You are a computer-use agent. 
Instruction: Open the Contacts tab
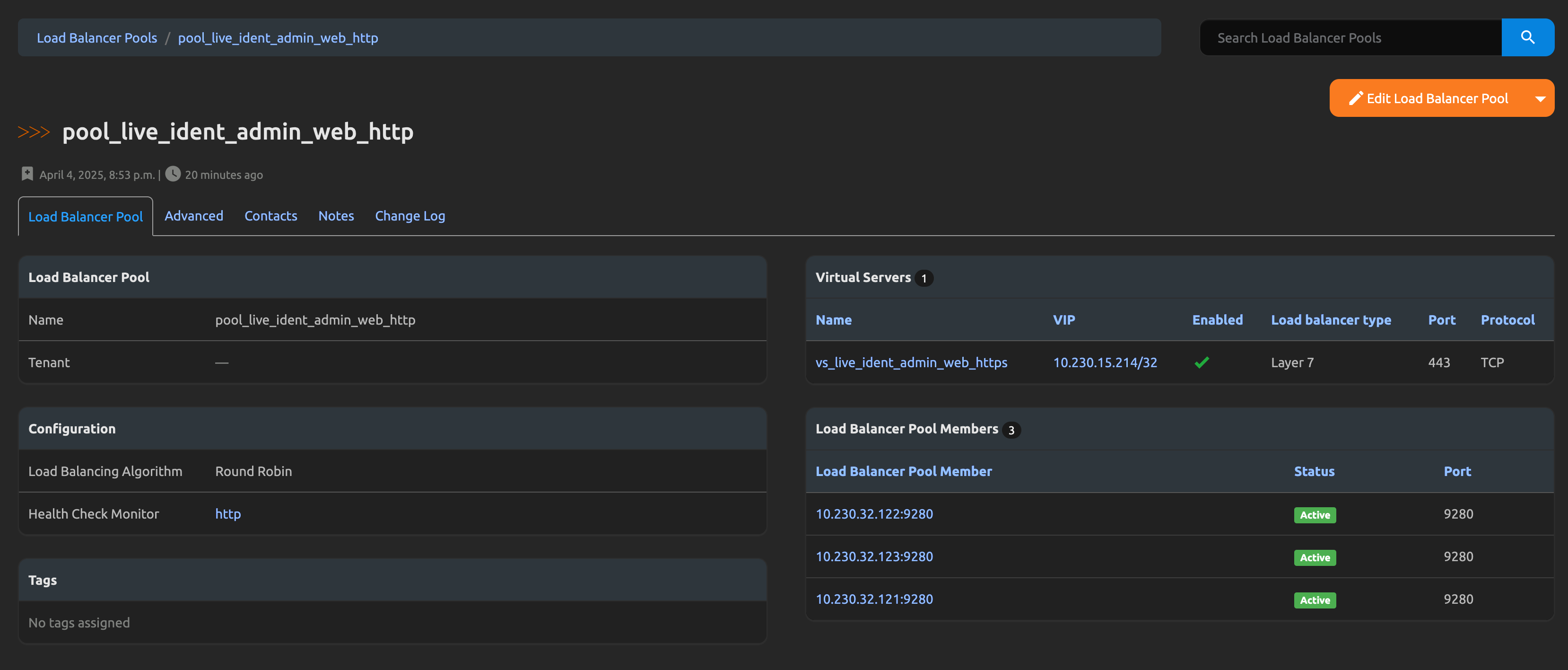point(270,216)
